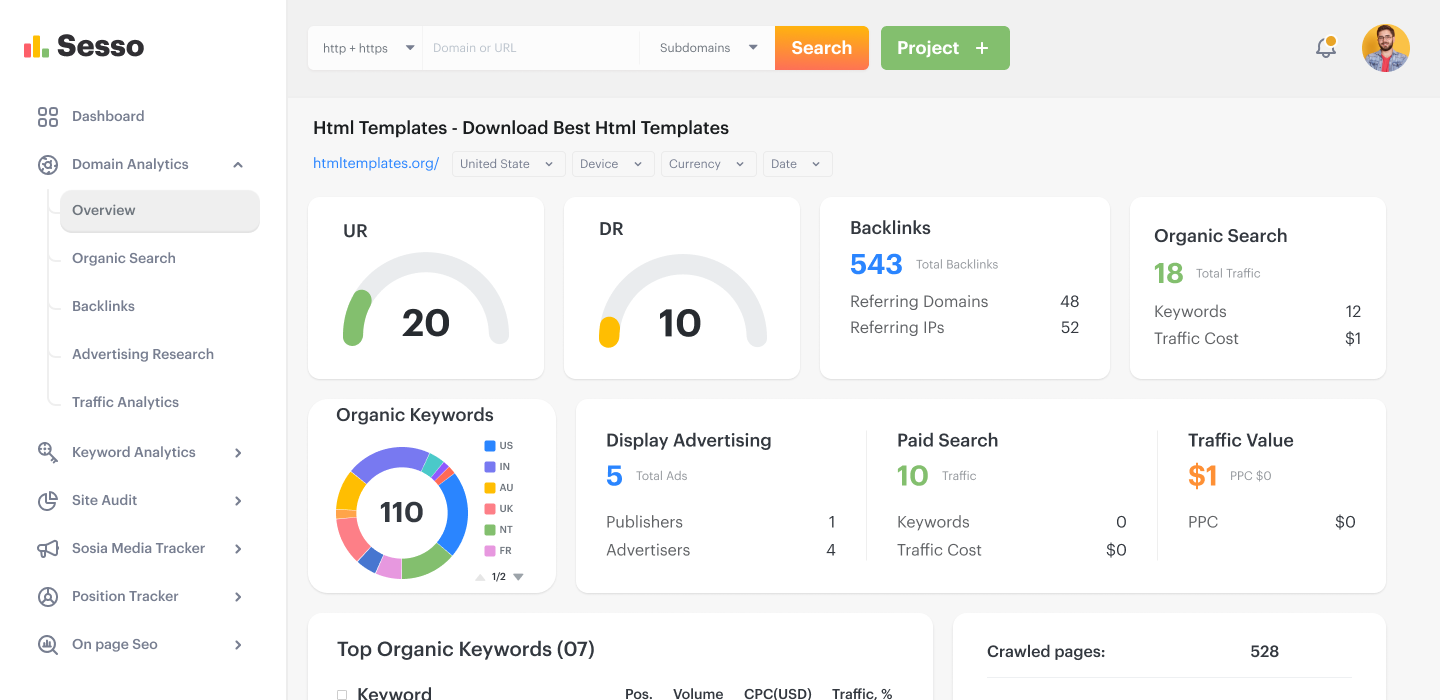Click the Position Tracker icon

(x=47, y=596)
